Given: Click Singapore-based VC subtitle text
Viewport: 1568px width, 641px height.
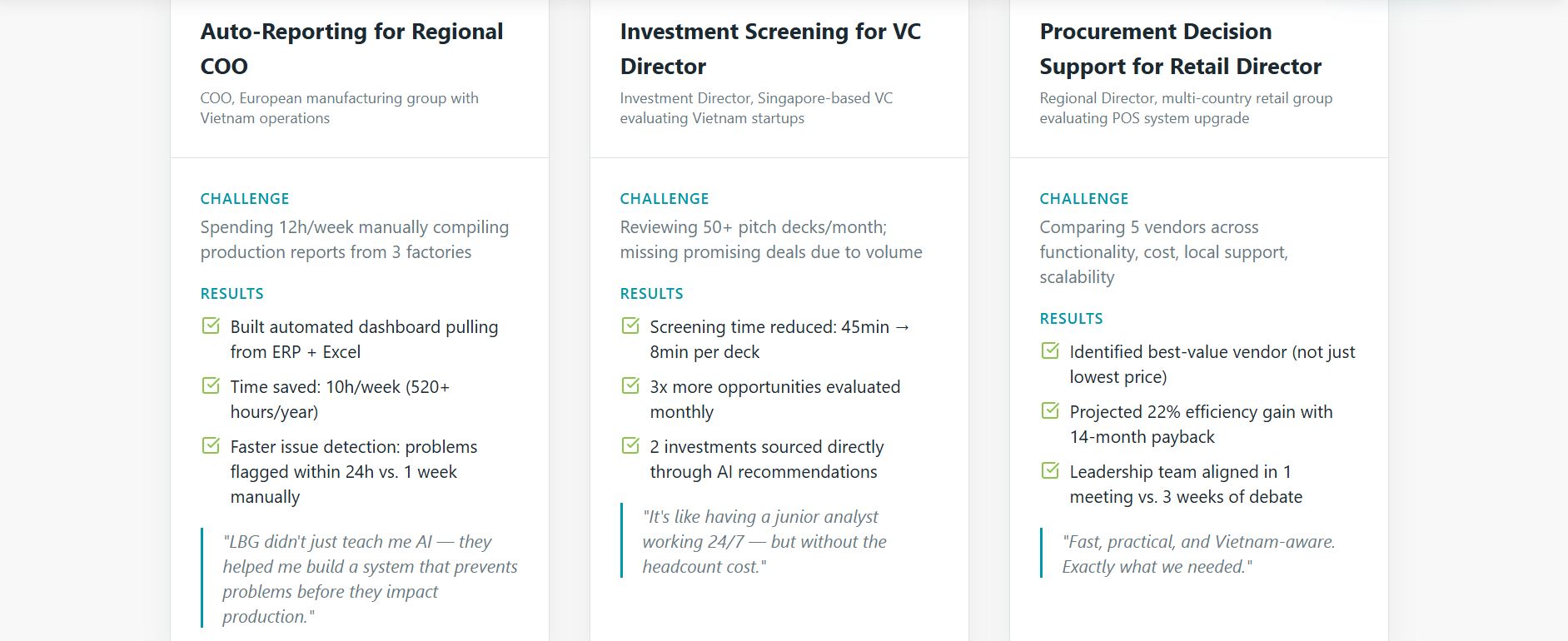Looking at the screenshot, I should (755, 108).
